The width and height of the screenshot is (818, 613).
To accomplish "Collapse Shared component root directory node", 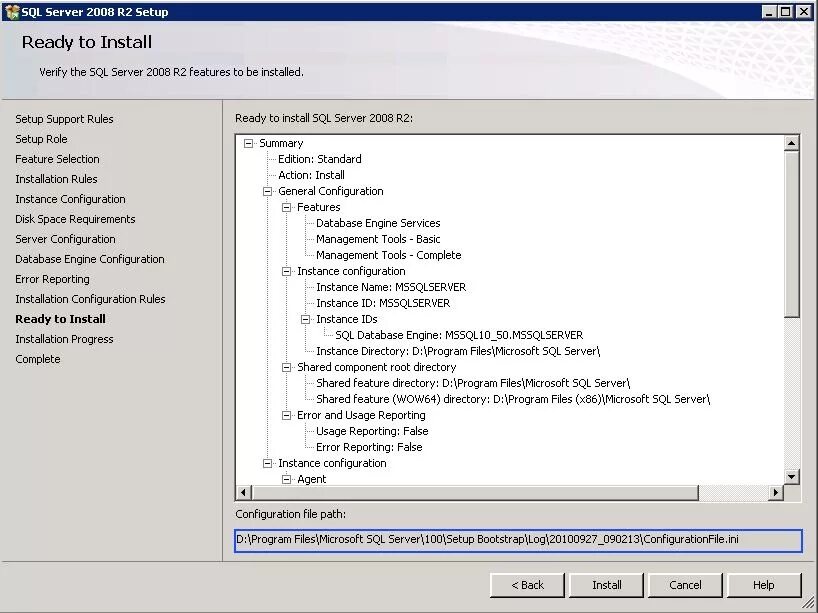I will 286,367.
